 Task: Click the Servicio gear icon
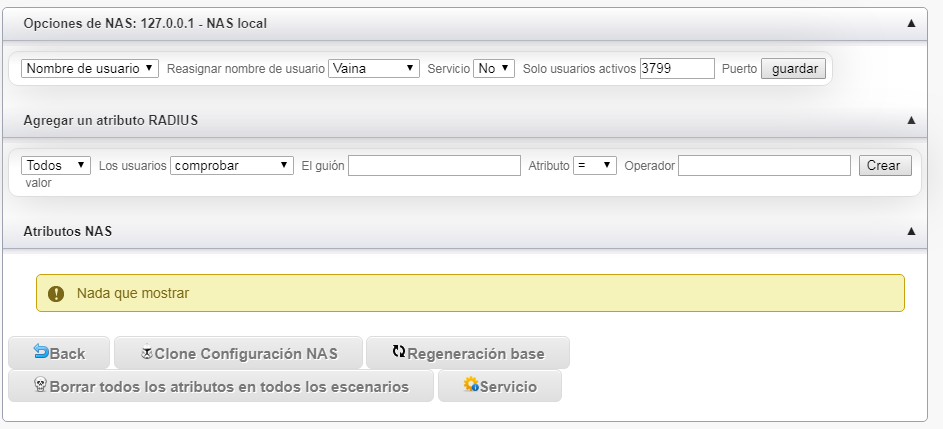(471, 385)
